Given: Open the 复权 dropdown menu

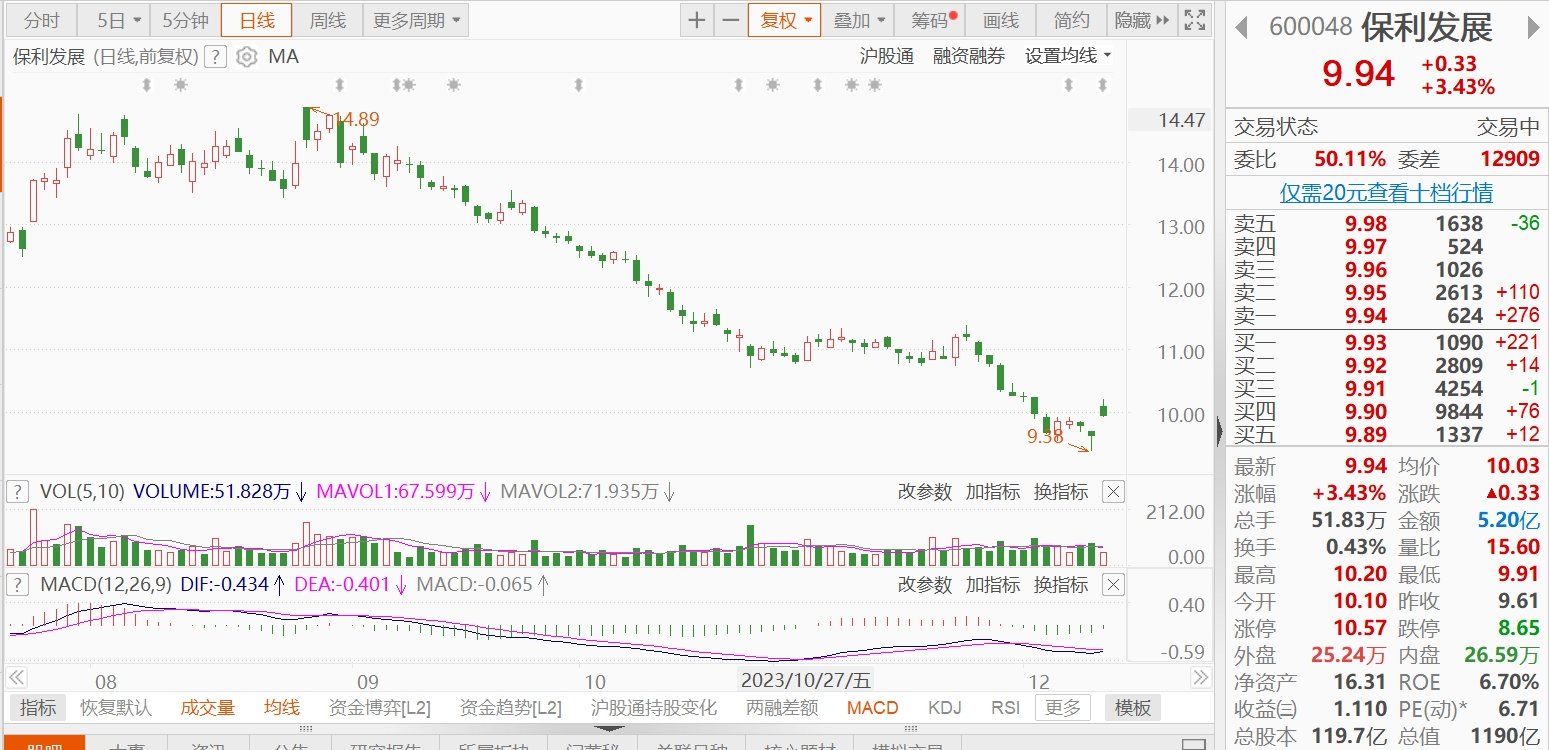Looking at the screenshot, I should 784,20.
